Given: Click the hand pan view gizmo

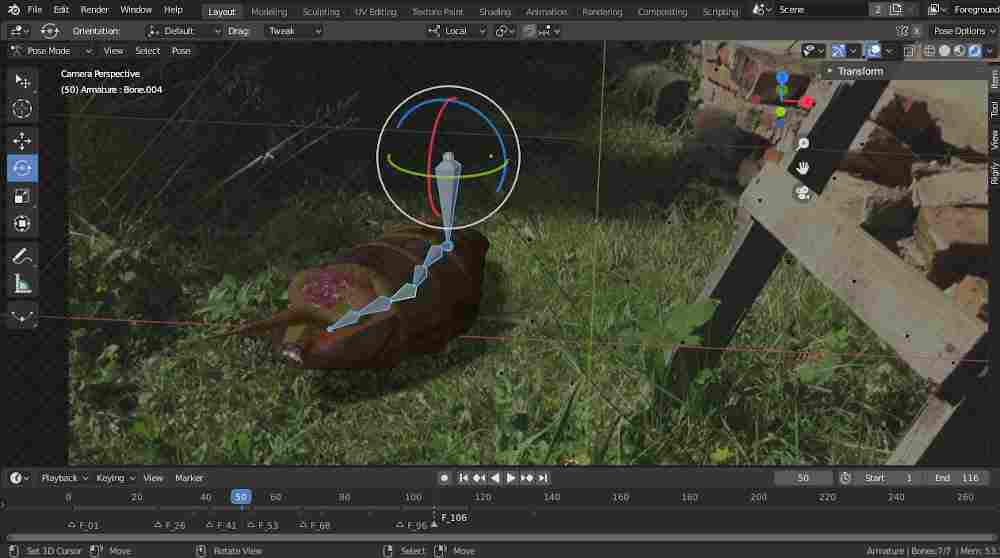Looking at the screenshot, I should pos(802,168).
